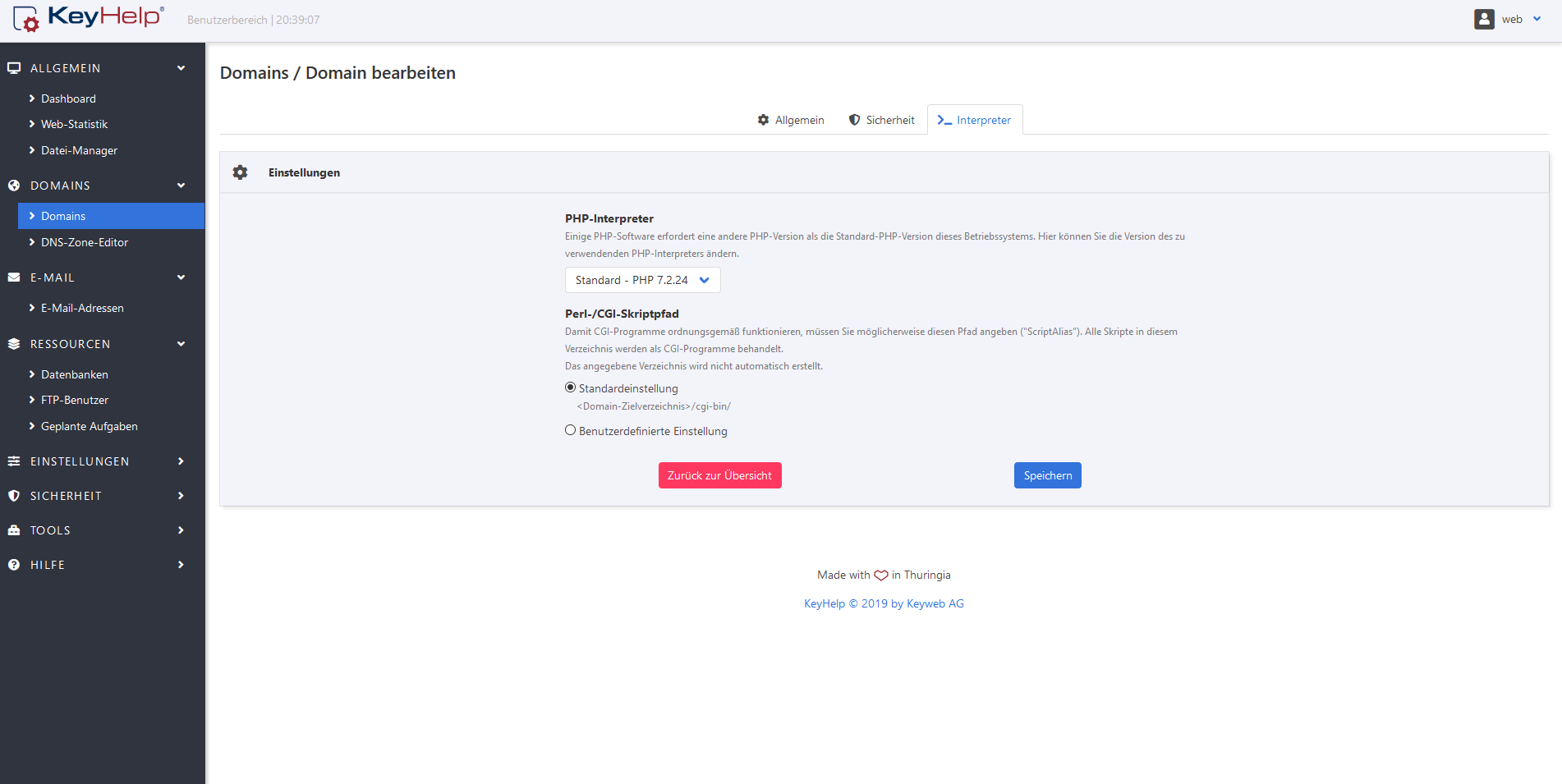Click the globe icon beside DOMAINS
The image size is (1562, 784).
point(14,186)
